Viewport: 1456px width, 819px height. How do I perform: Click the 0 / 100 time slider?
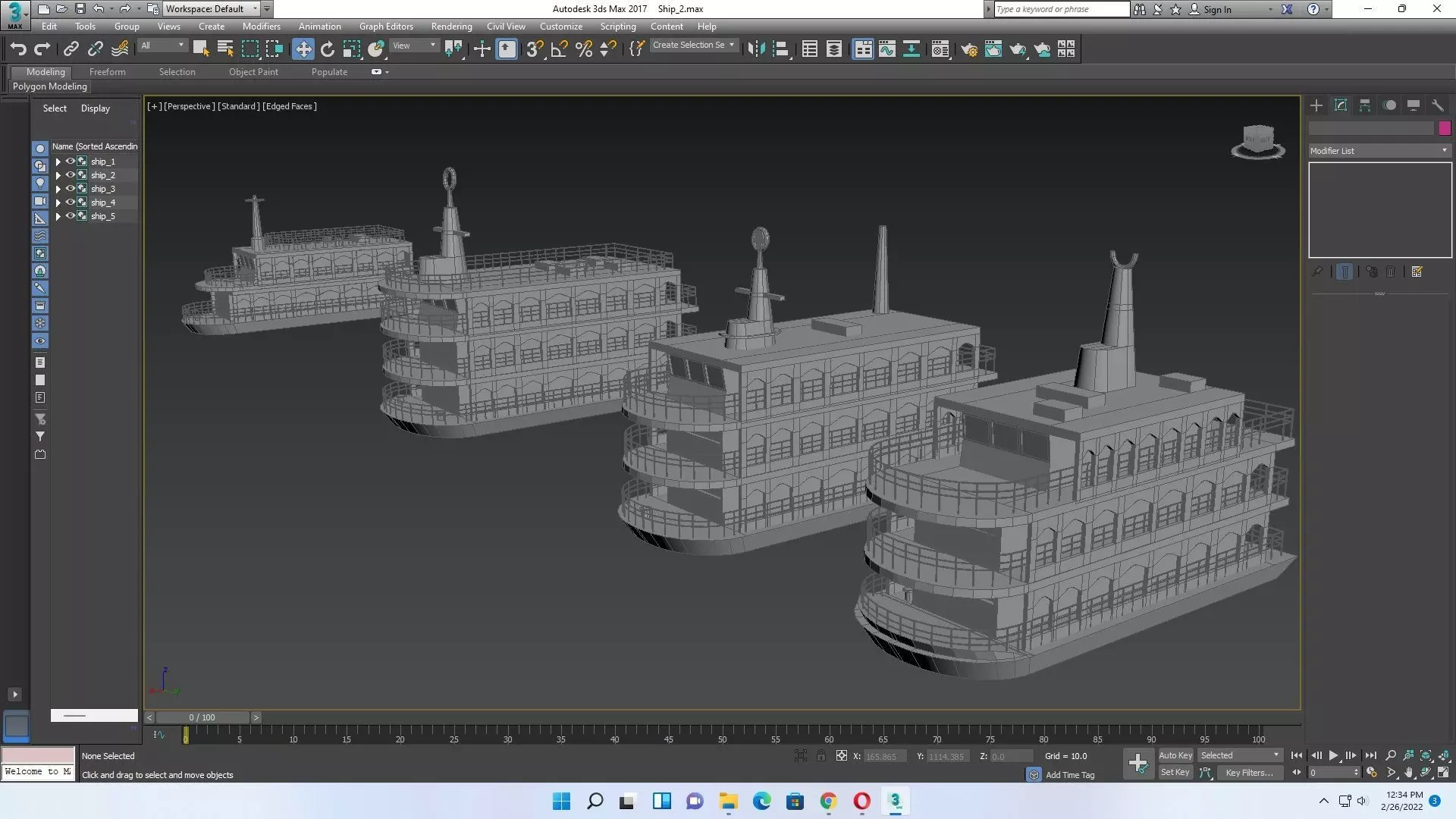coord(202,717)
